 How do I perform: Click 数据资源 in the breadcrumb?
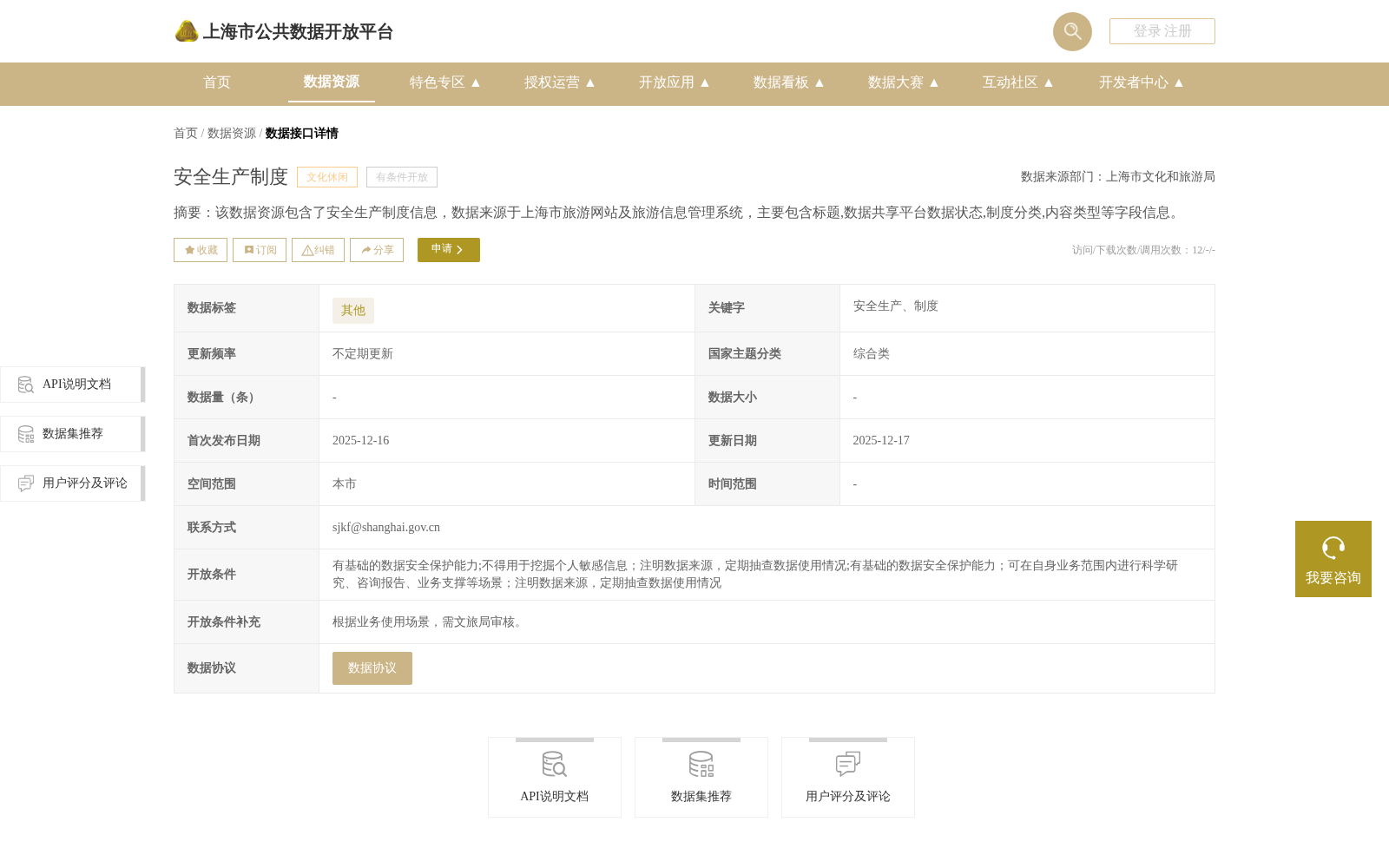click(232, 134)
